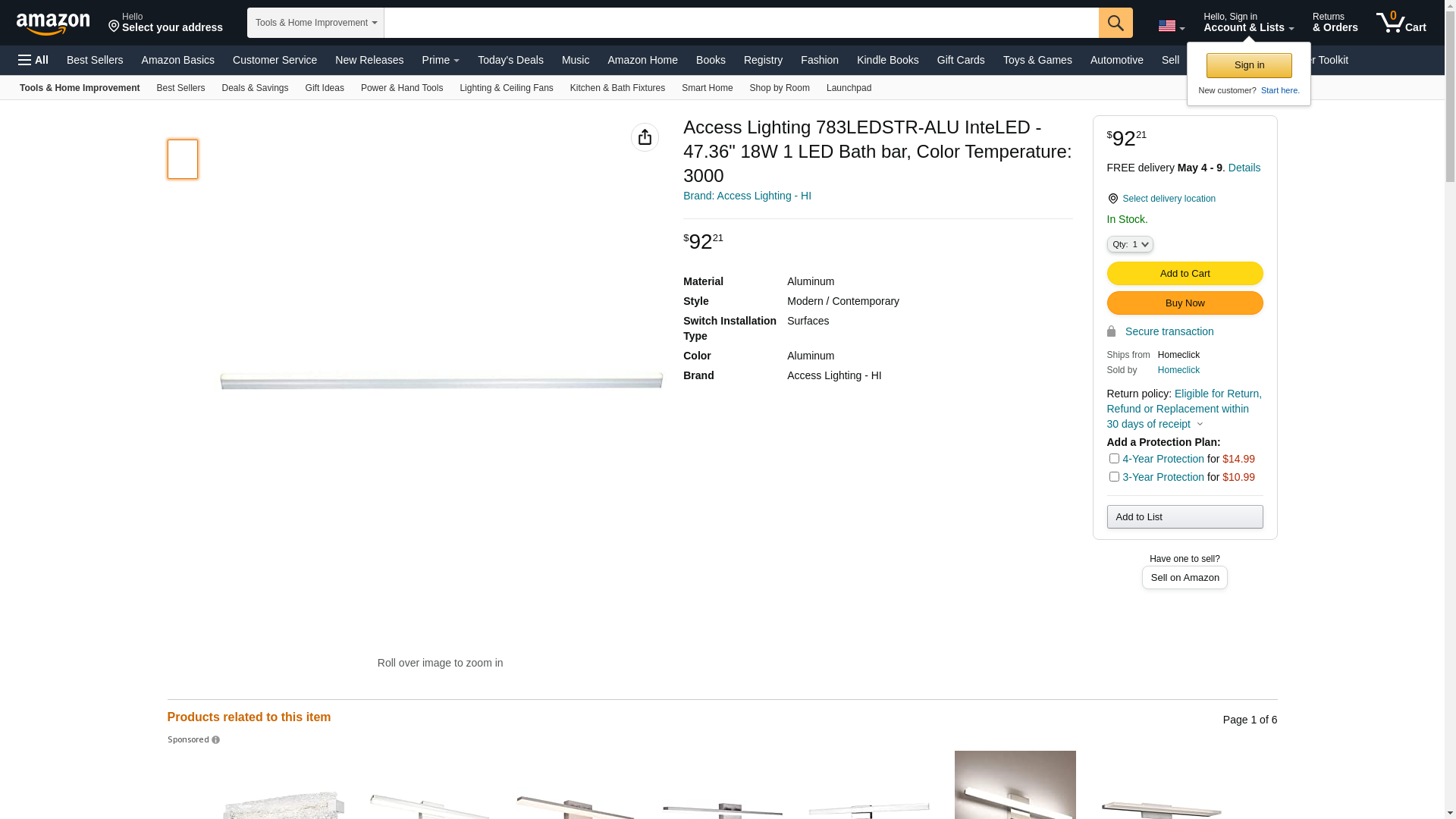
Task: Open the Qty quantity dropdown
Action: 1130,244
